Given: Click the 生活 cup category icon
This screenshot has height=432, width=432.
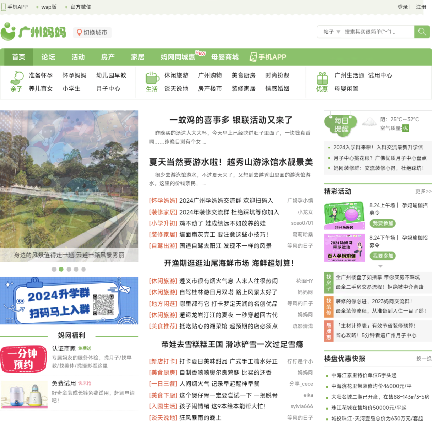Looking at the screenshot, I should click(x=152, y=78).
